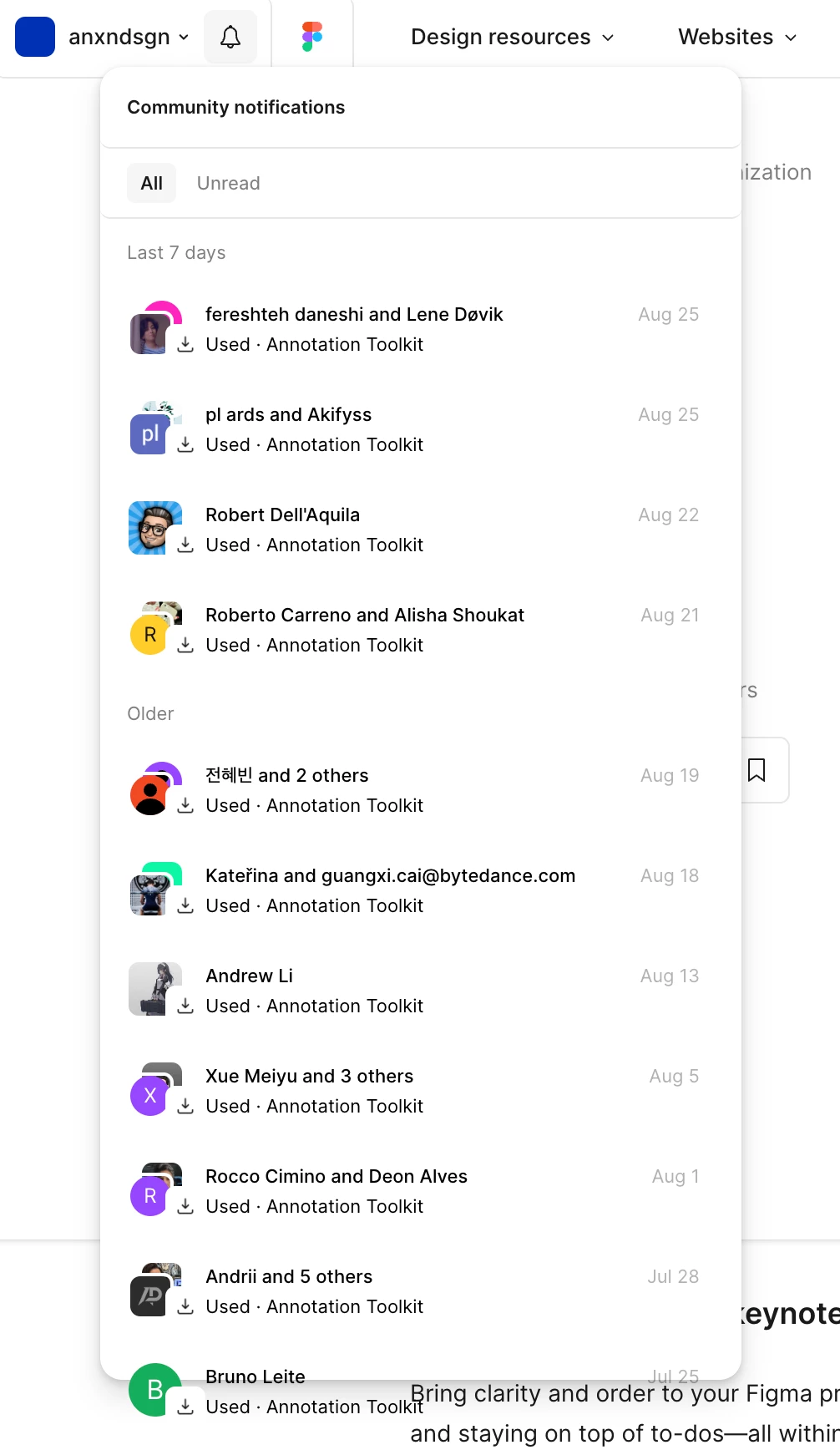Expand the anxndsgn account dropdown

pyautogui.click(x=129, y=37)
